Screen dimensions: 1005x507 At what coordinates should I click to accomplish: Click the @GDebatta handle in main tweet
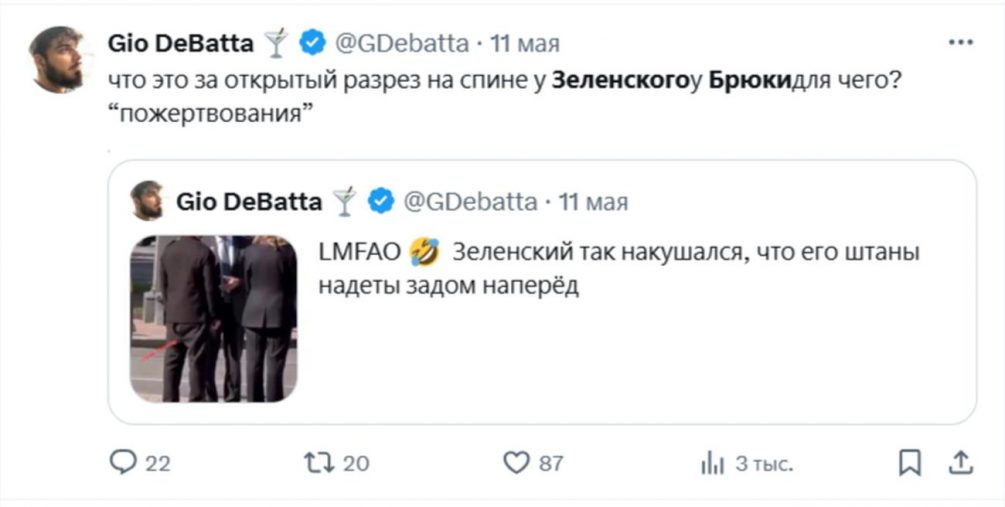point(400,43)
